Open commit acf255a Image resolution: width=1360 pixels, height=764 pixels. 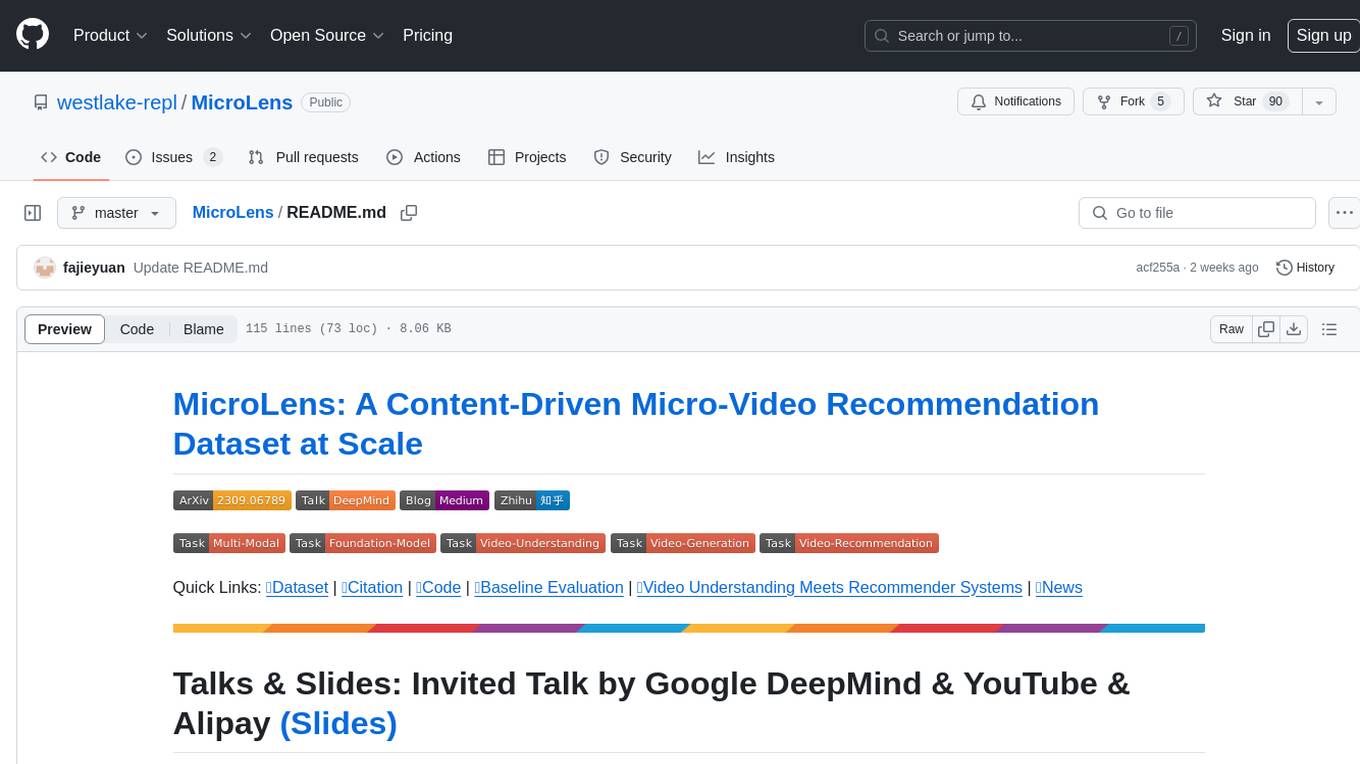[x=1158, y=268]
